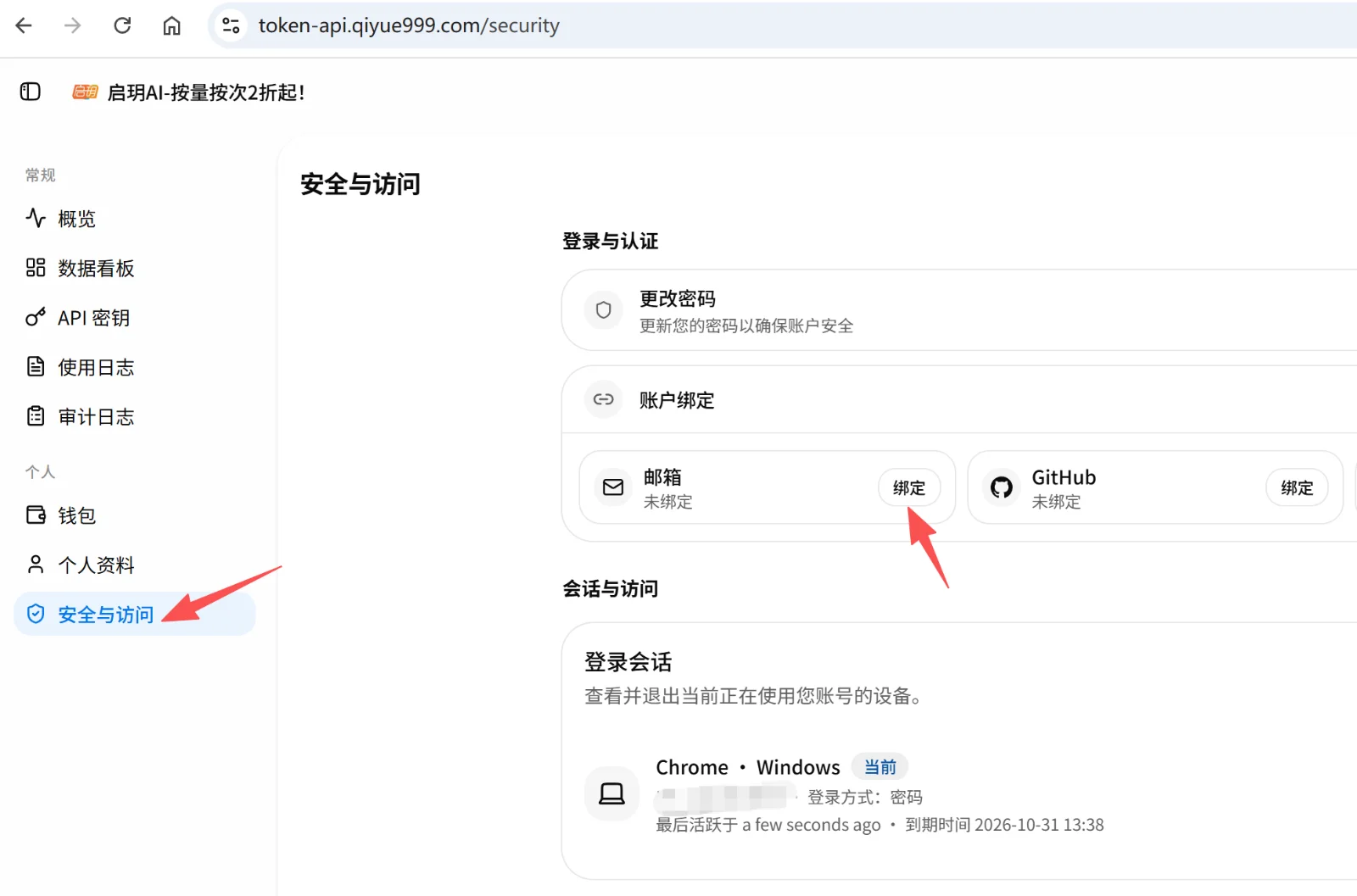Viewport: 1357px width, 896px height.
Task: Open the browser home icon
Action: coord(171,25)
